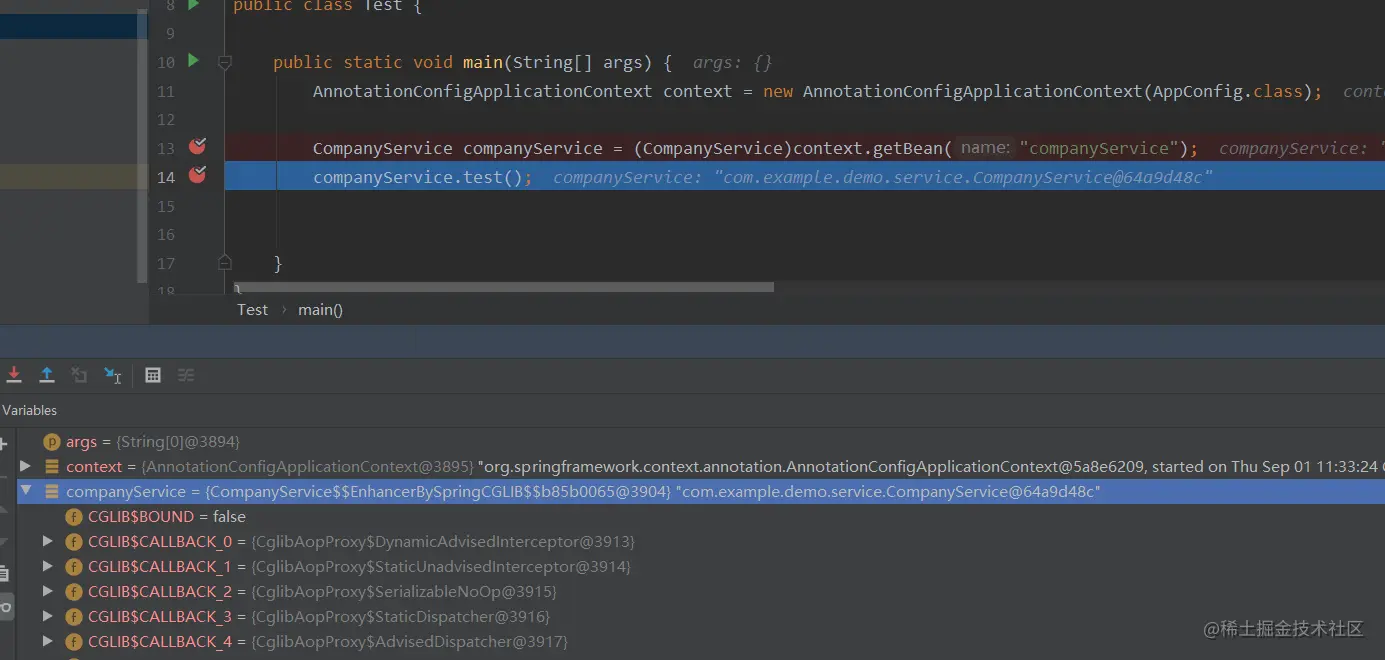Click the Variables panel title
This screenshot has height=660, width=1385.
[x=29, y=410]
